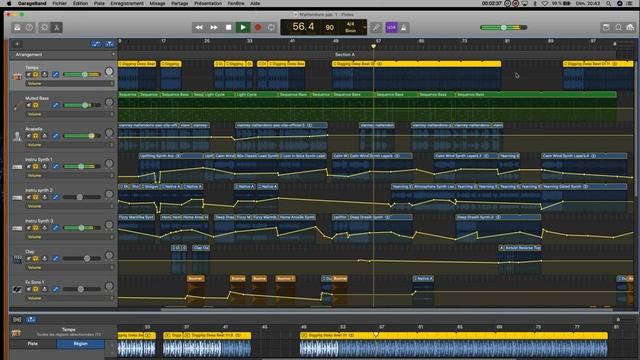This screenshot has width=640, height=360.
Task: Click the green Play button
Action: tap(243, 27)
